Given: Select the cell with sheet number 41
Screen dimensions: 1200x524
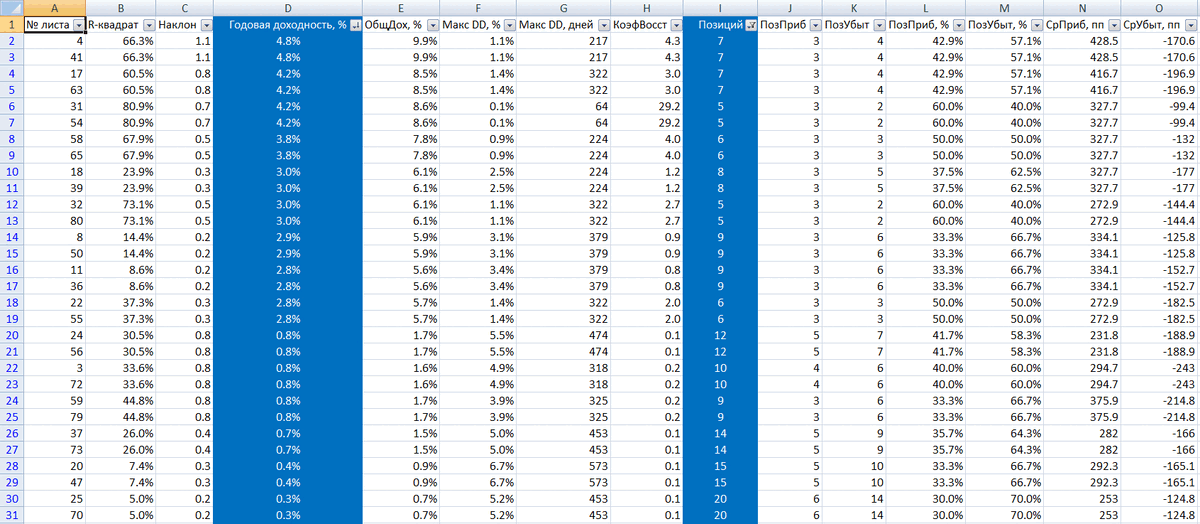Looking at the screenshot, I should 54,57.
